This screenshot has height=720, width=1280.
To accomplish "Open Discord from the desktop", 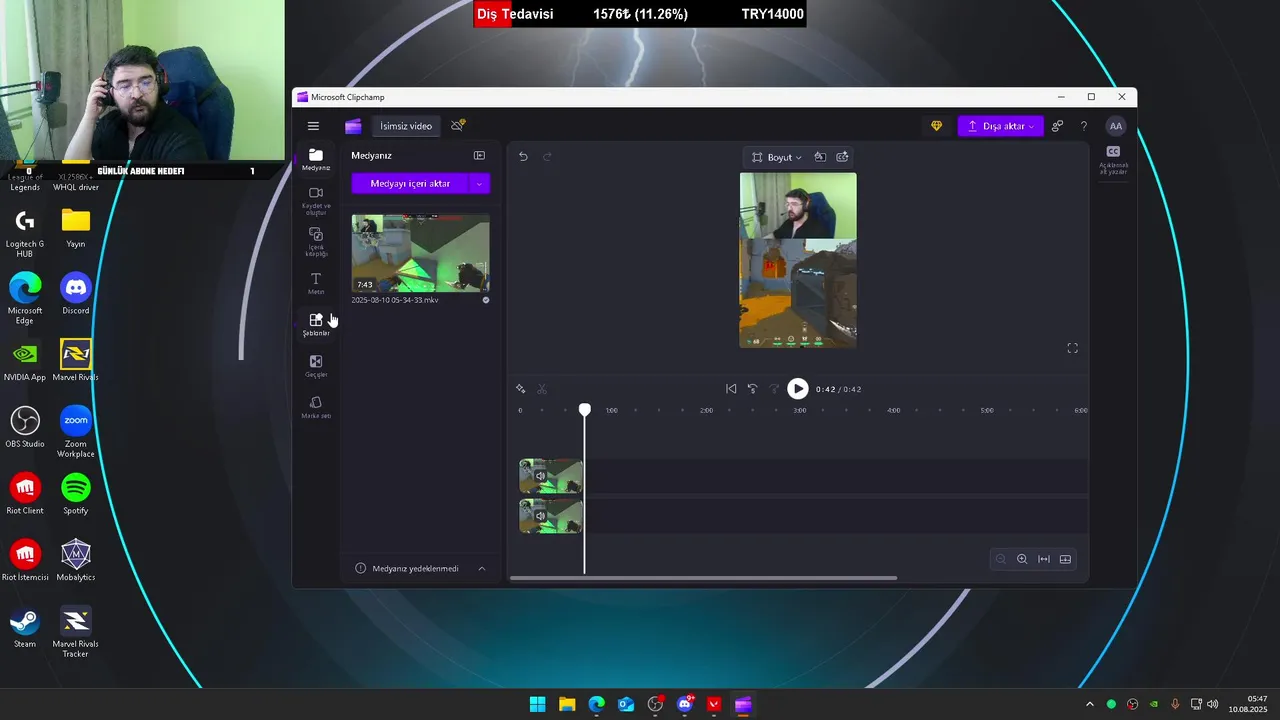I will (x=76, y=293).
